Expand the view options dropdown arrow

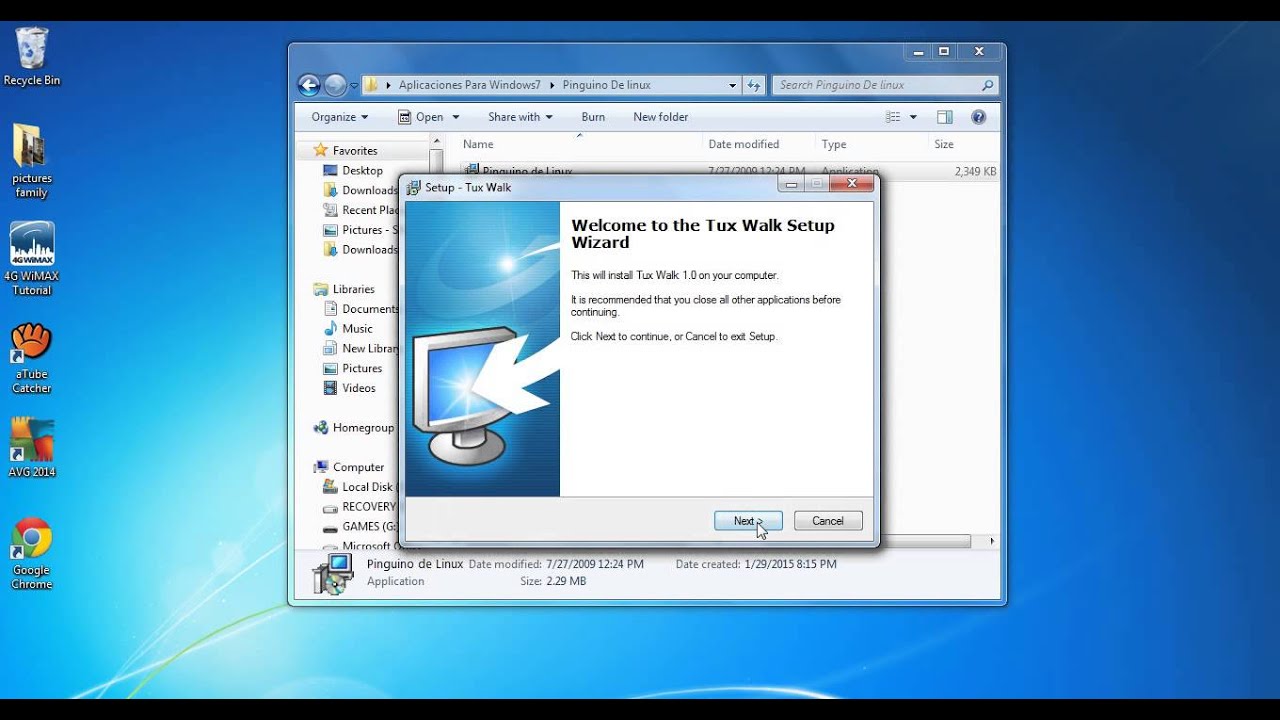pos(913,117)
